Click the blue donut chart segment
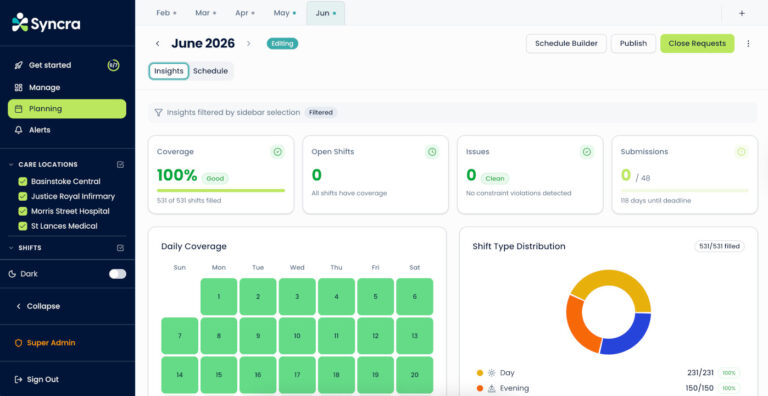 [x=629, y=337]
